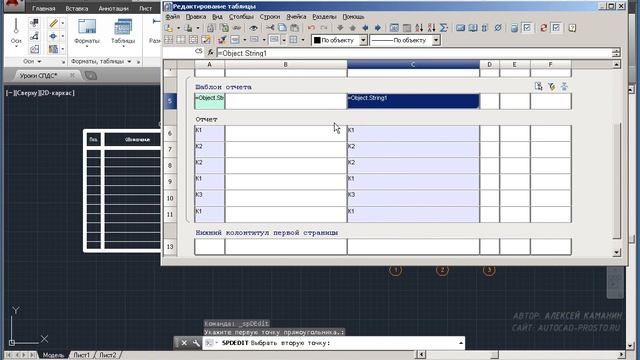
Task: Open the Таблицы ribbon button
Action: 123,32
